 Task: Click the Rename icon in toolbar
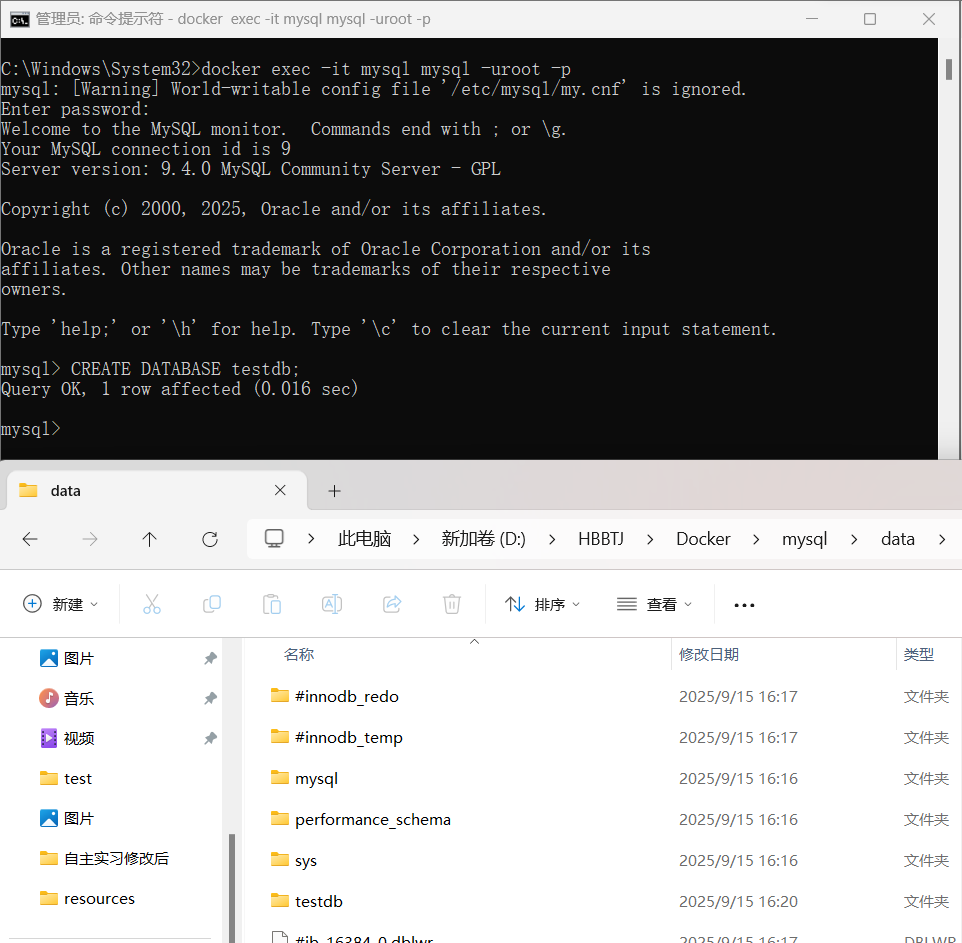click(332, 604)
